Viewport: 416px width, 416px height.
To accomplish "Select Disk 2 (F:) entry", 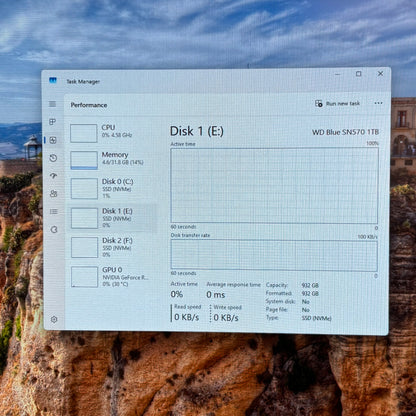I will coord(112,247).
